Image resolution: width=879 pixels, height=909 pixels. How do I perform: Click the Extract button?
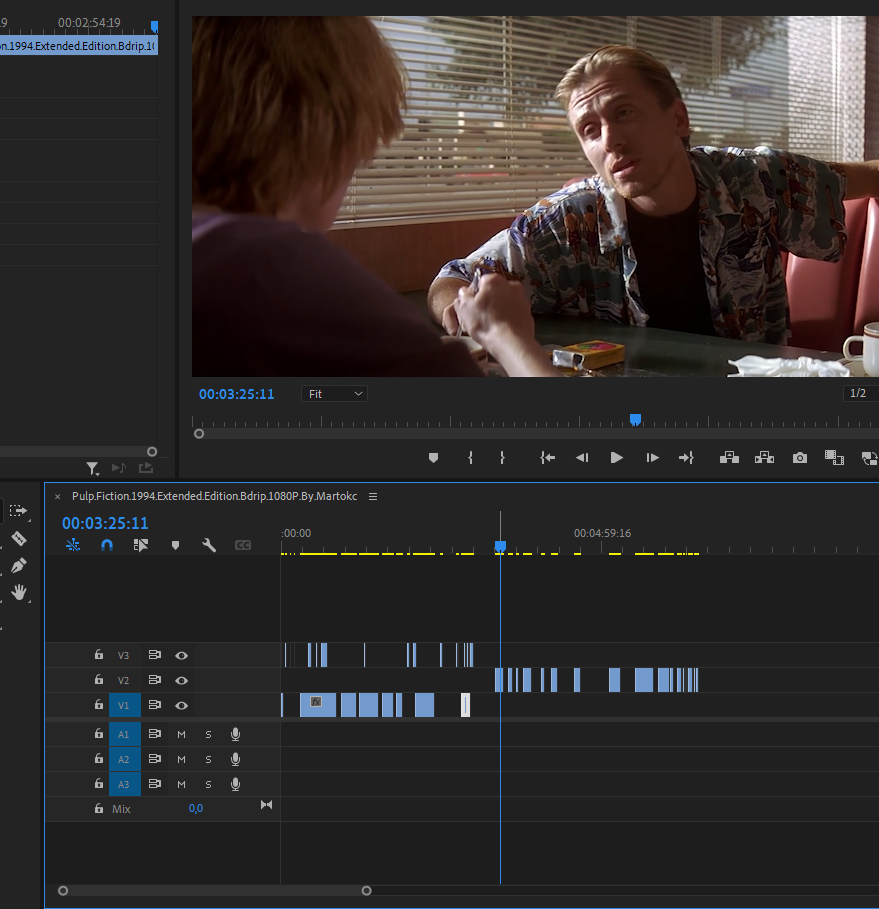click(x=765, y=458)
